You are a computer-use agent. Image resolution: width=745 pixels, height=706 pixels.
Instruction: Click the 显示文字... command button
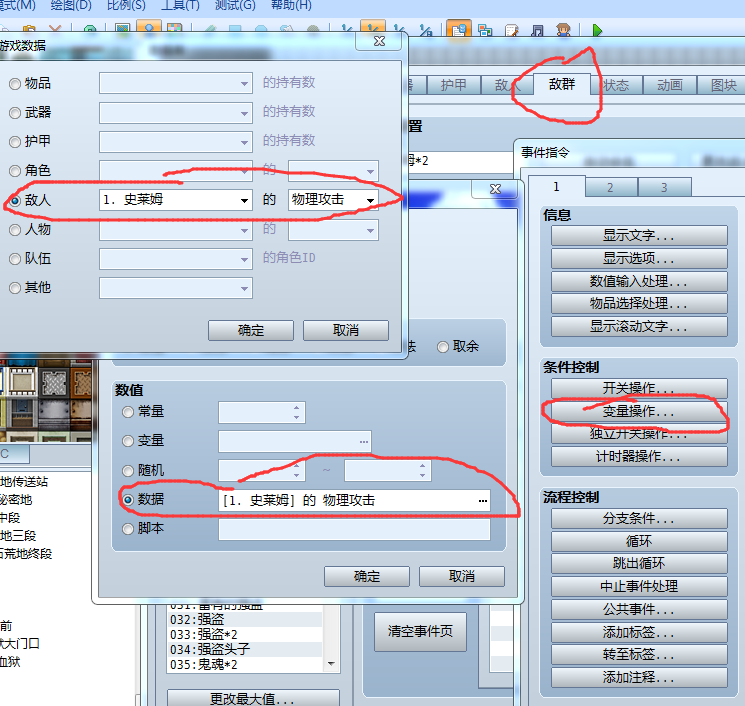click(639, 236)
